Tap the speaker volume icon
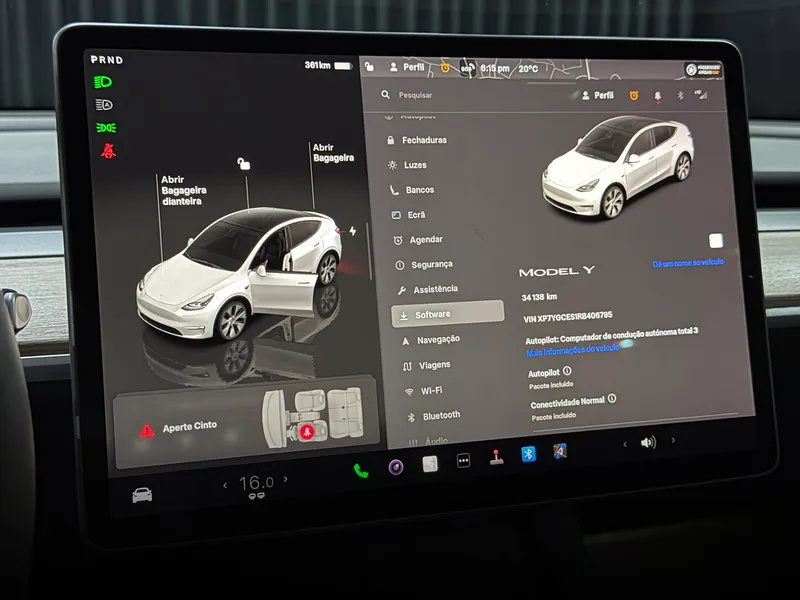800x600 pixels. point(648,442)
